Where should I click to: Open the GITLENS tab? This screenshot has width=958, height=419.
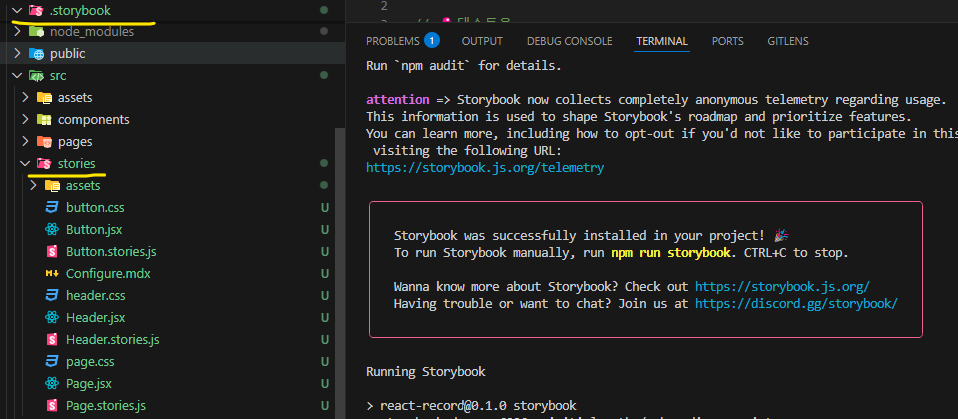[788, 41]
